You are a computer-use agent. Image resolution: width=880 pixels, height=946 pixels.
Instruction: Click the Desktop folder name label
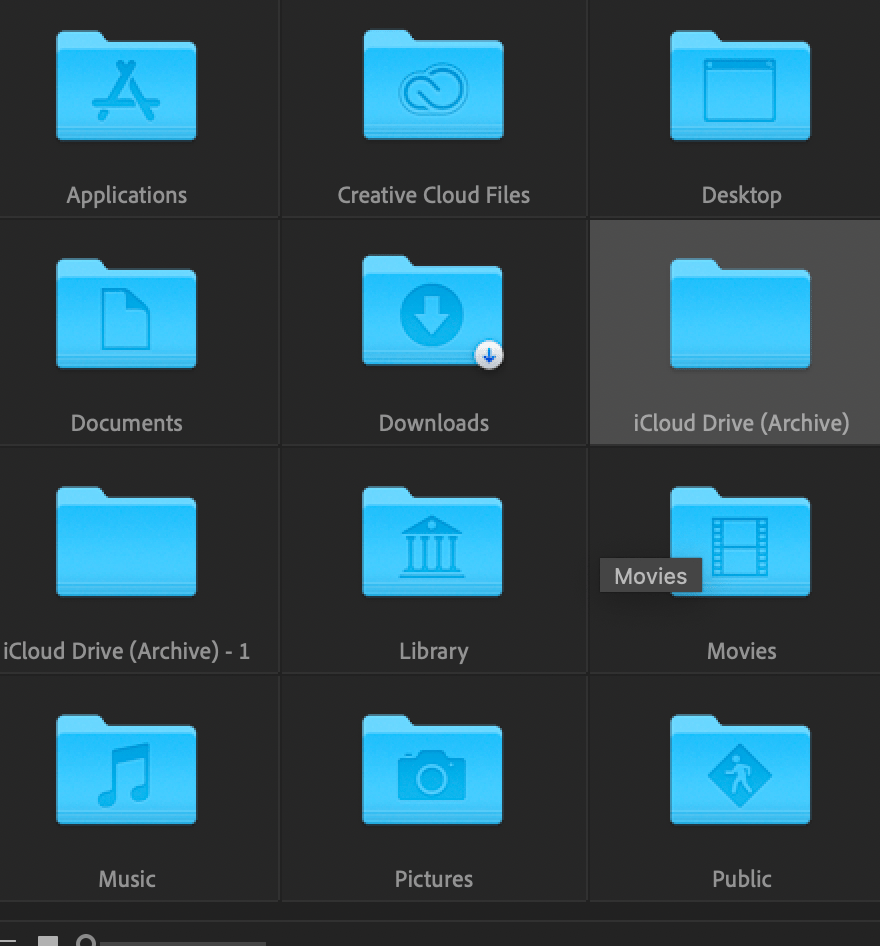coord(741,195)
